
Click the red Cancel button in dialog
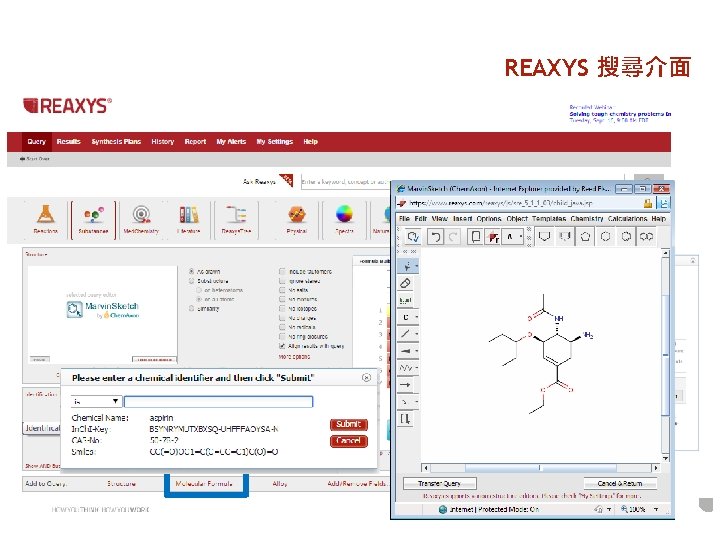[349, 441]
